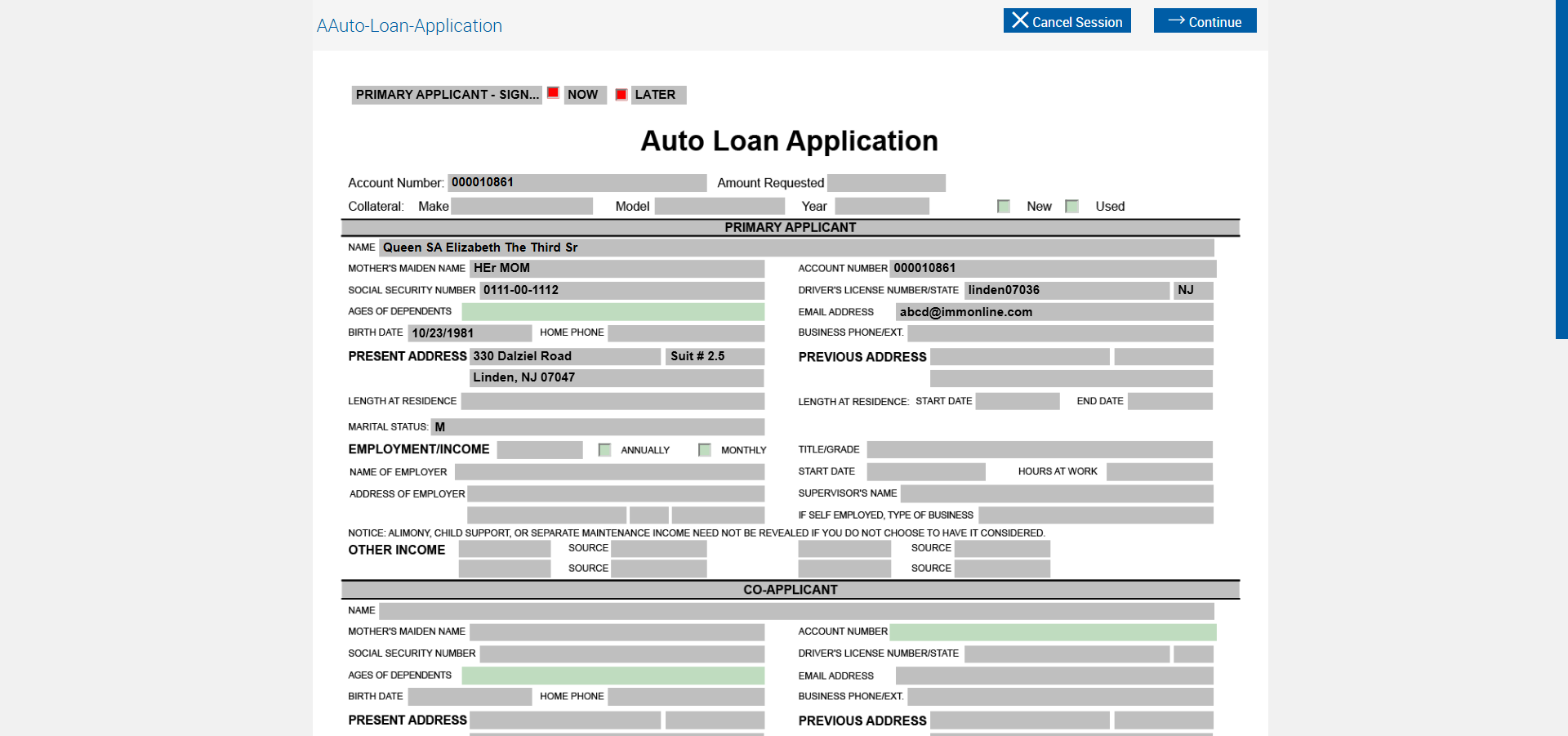Click the Amount Requested field

[886, 183]
